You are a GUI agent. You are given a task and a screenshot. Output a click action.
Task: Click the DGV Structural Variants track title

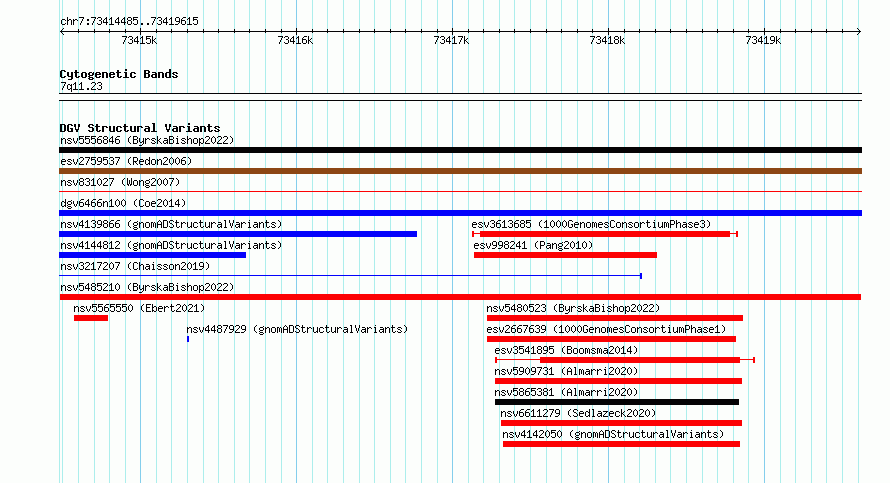[x=140, y=128]
